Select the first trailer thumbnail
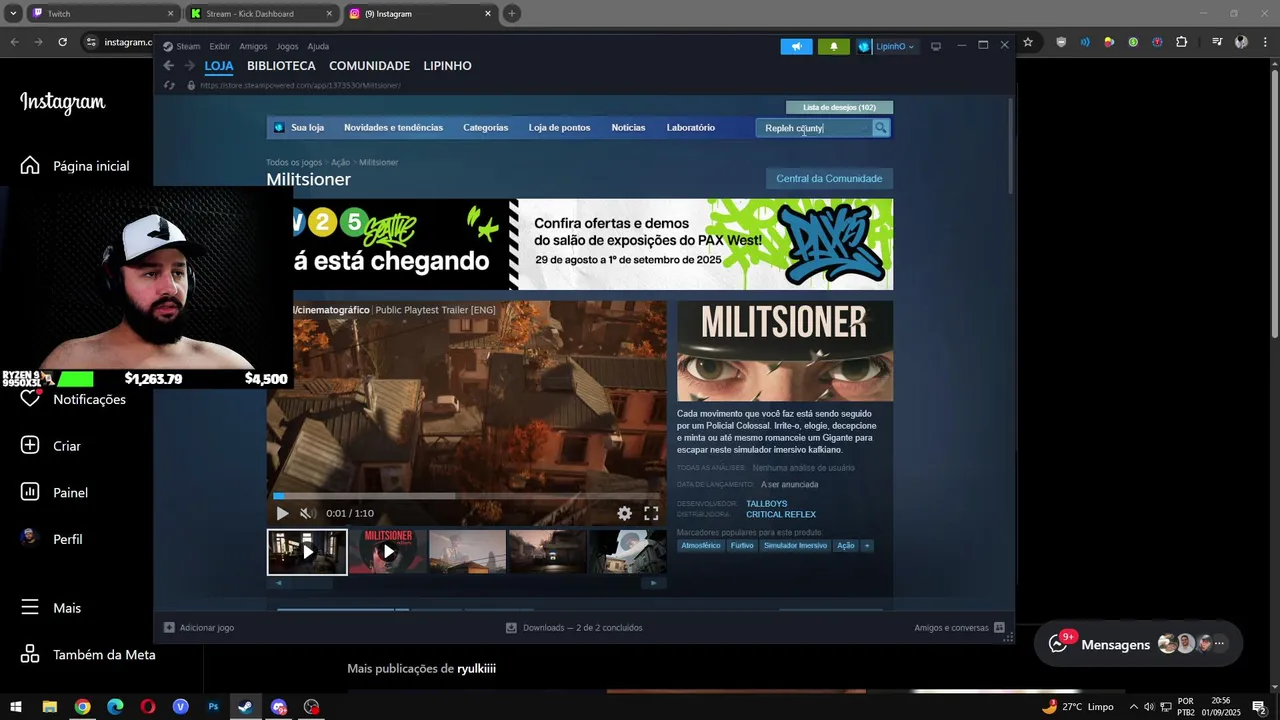1280x720 pixels. [307, 552]
